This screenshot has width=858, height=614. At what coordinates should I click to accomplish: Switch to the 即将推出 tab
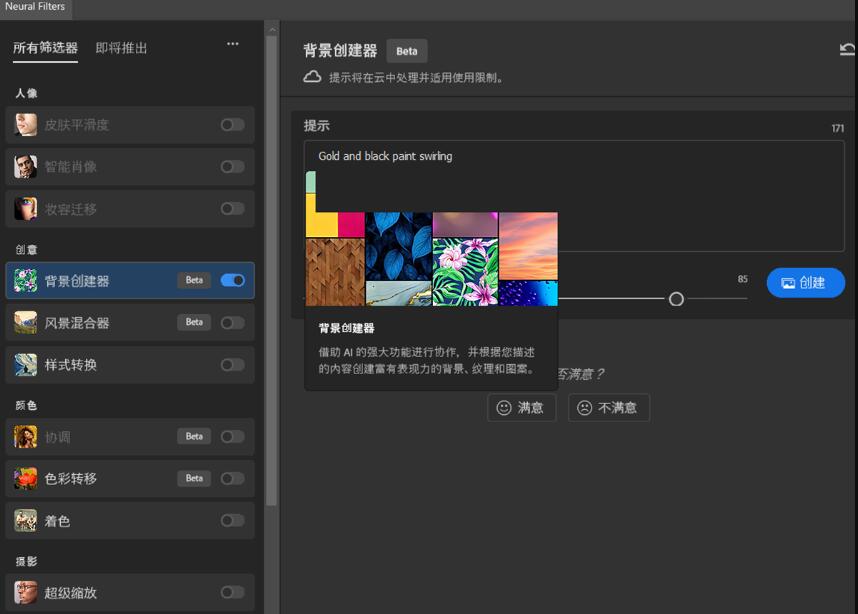[x=122, y=48]
